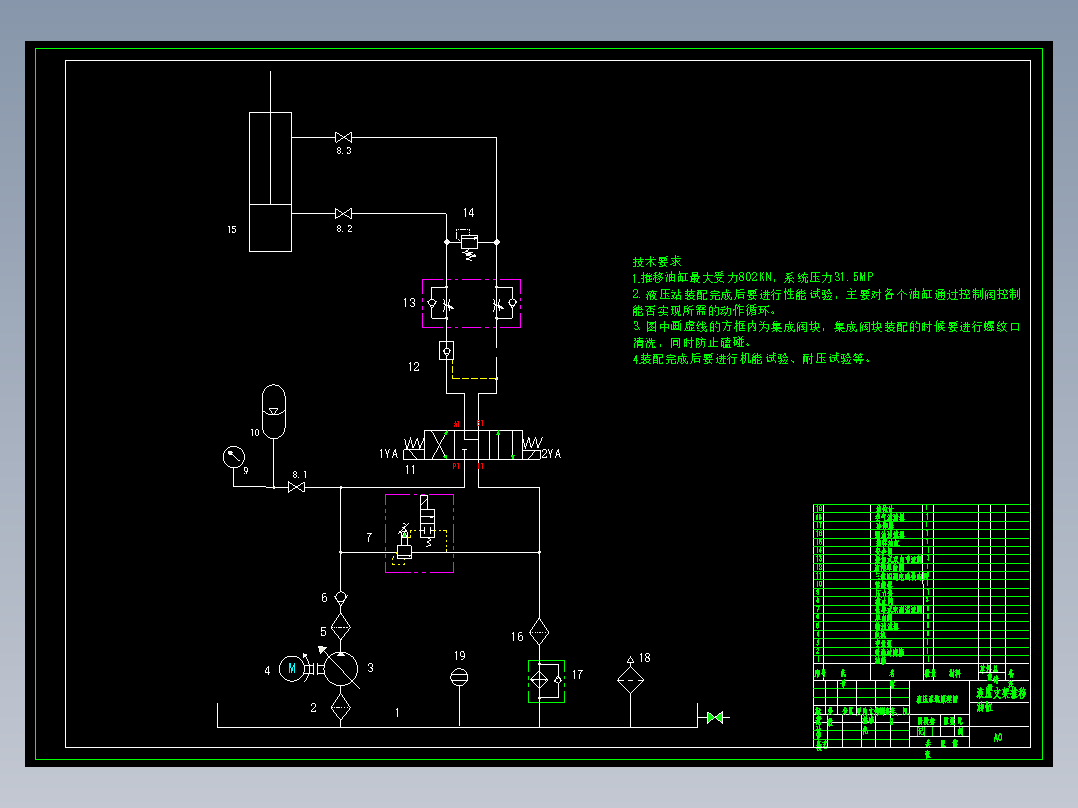The image size is (1078, 808).
Task: Click the green-boxed cooler component numbered 17
Action: [547, 681]
